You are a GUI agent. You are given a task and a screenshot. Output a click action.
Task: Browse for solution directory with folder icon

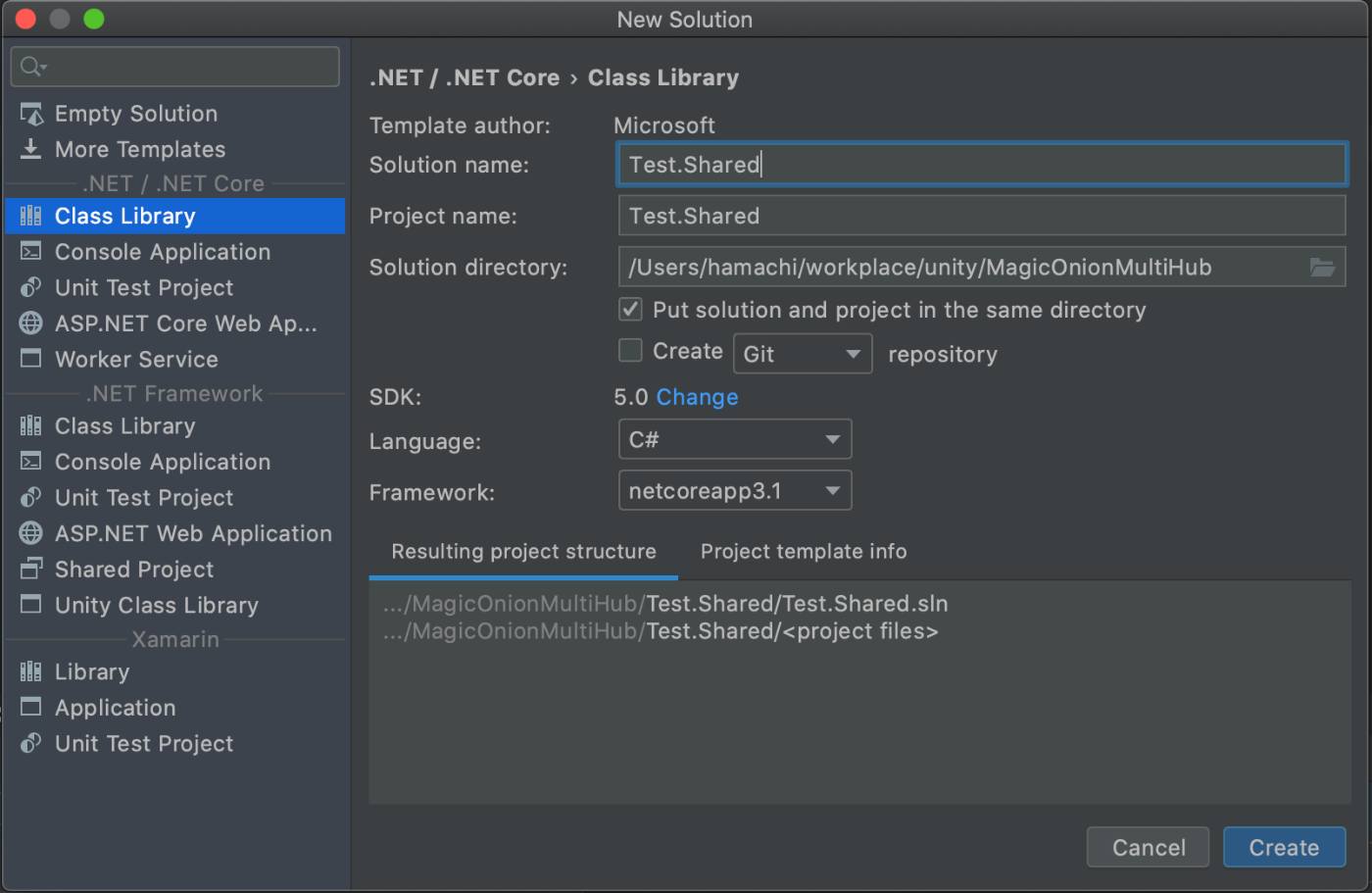(x=1322, y=267)
